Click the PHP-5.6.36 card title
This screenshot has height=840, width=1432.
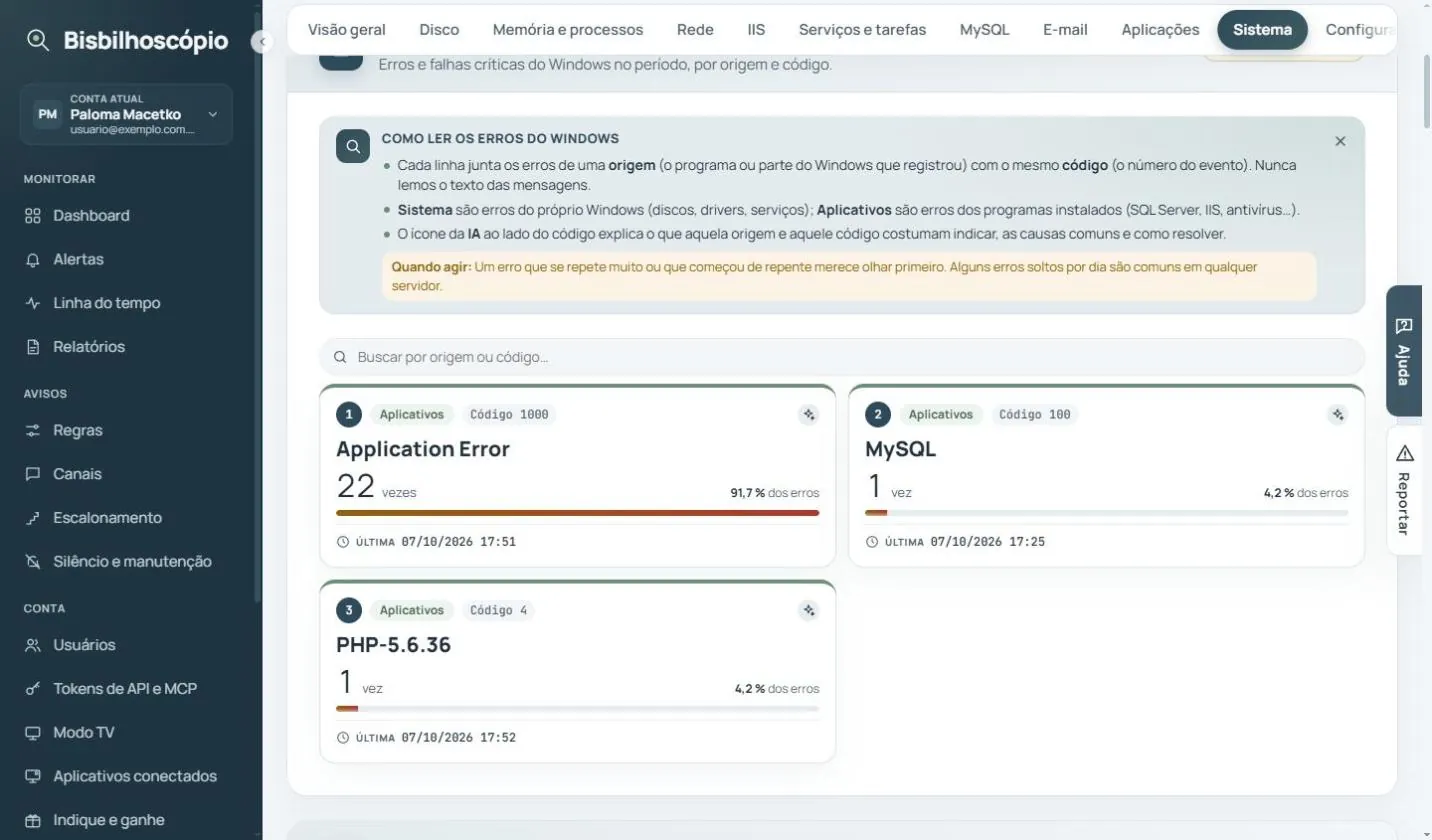point(393,645)
